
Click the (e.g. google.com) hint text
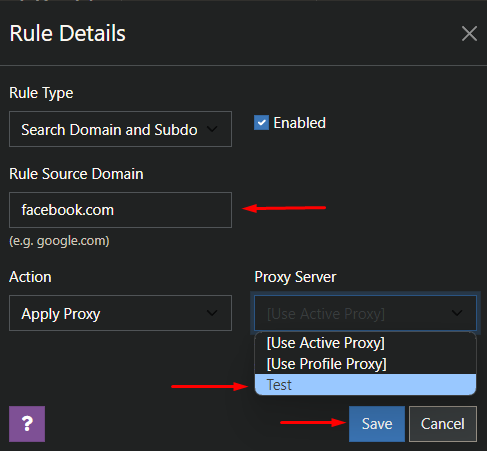point(59,241)
